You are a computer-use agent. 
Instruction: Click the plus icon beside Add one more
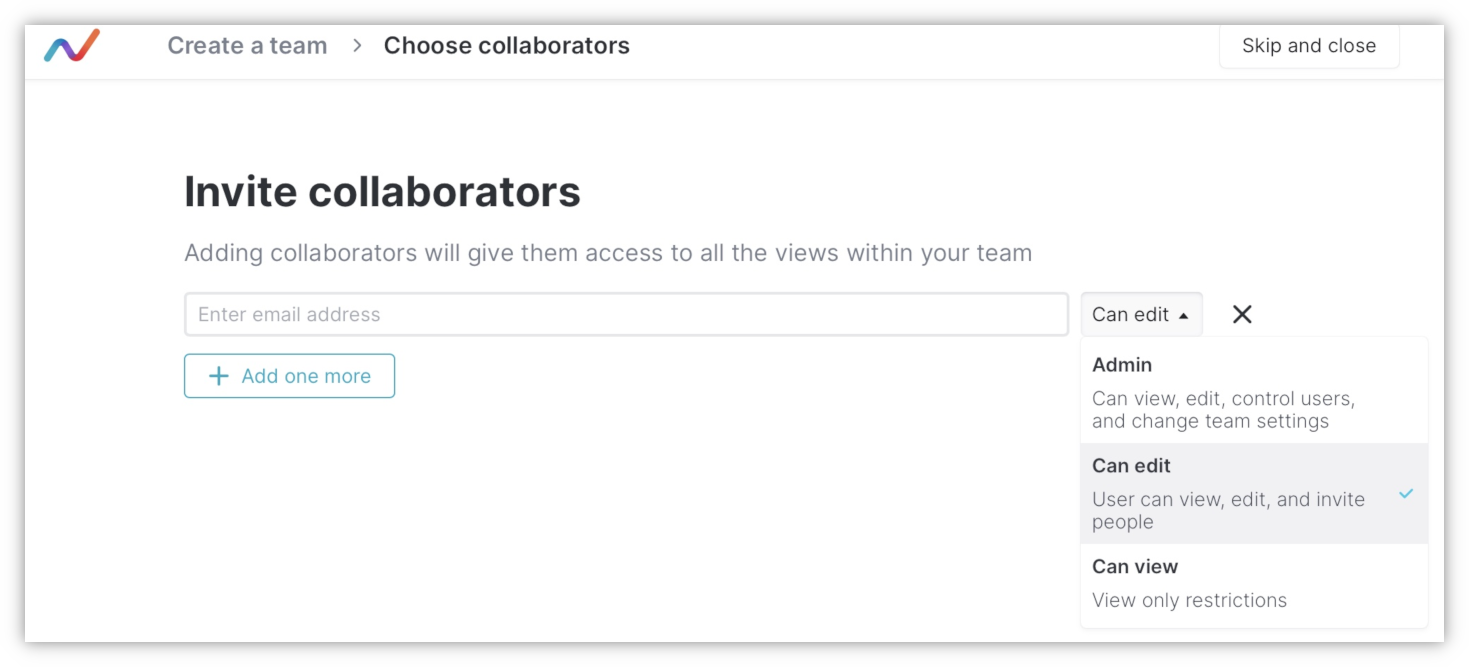[x=218, y=376]
